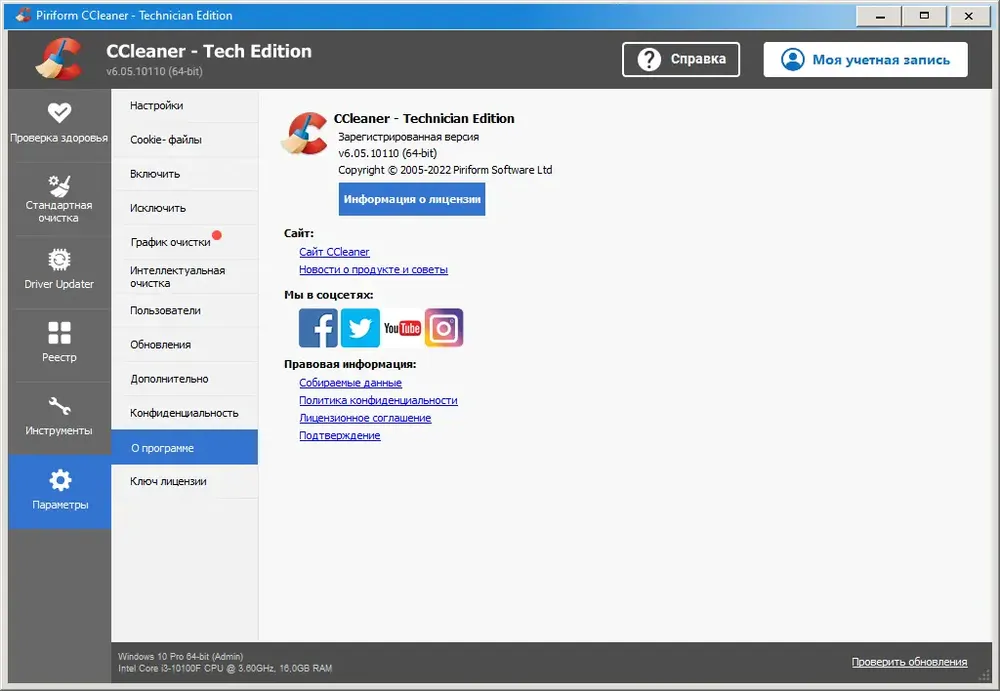
Task: Open the Facebook social icon
Action: (318, 328)
